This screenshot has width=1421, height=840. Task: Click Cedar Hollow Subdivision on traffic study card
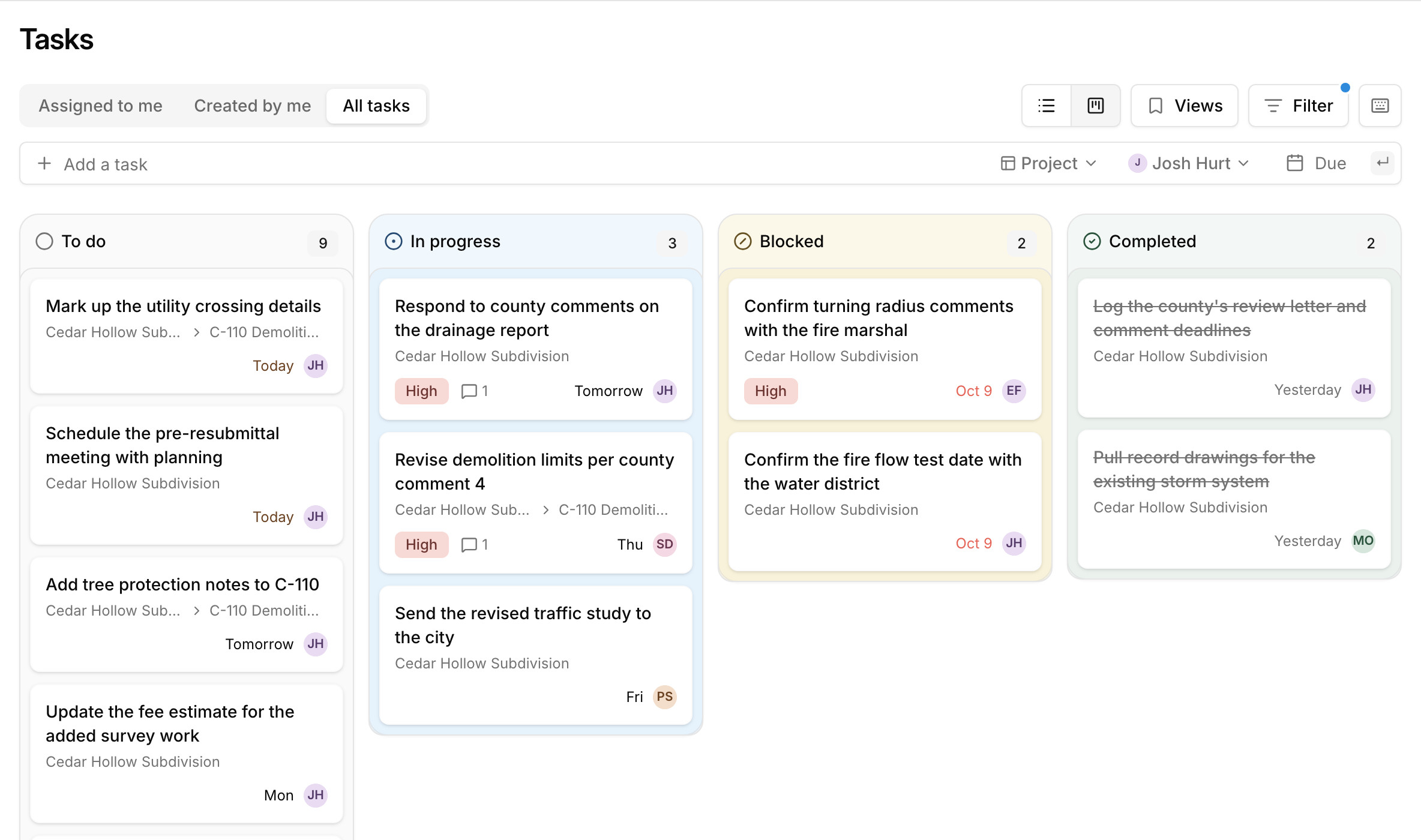point(482,664)
